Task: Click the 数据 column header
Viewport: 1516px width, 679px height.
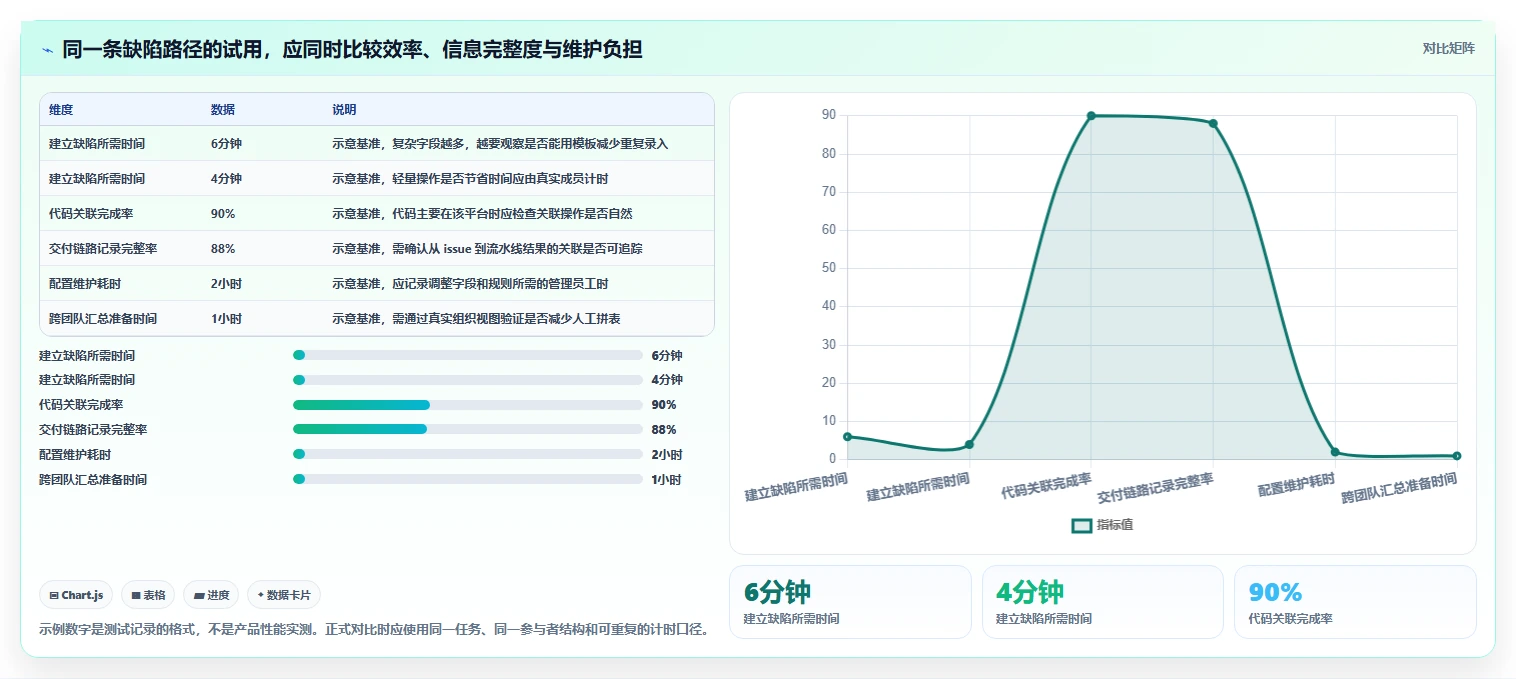Action: click(223, 110)
